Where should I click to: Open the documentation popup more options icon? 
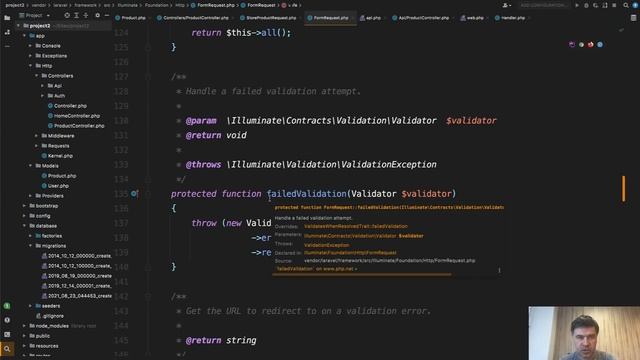click(499, 270)
